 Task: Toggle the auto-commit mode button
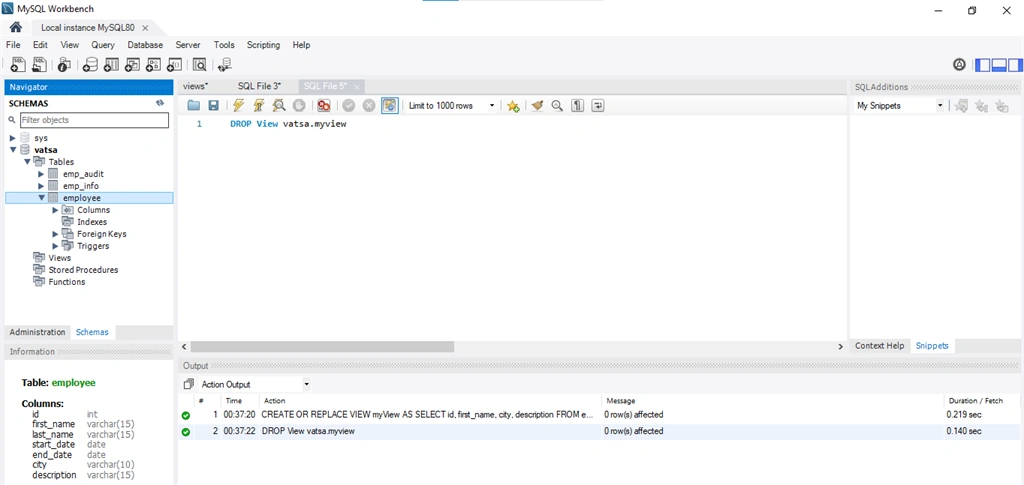click(x=390, y=105)
